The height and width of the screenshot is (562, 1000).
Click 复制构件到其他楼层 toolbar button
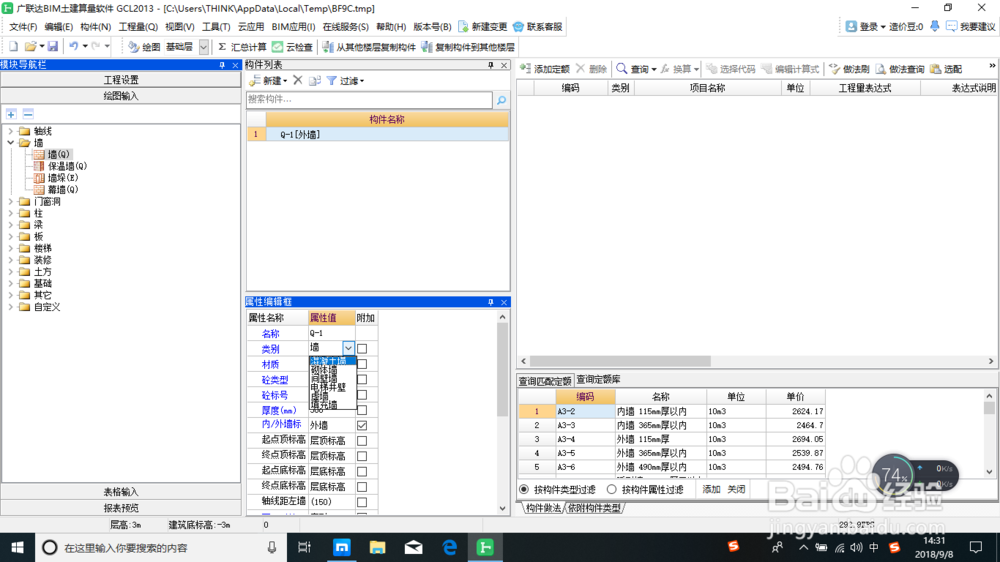click(467, 47)
